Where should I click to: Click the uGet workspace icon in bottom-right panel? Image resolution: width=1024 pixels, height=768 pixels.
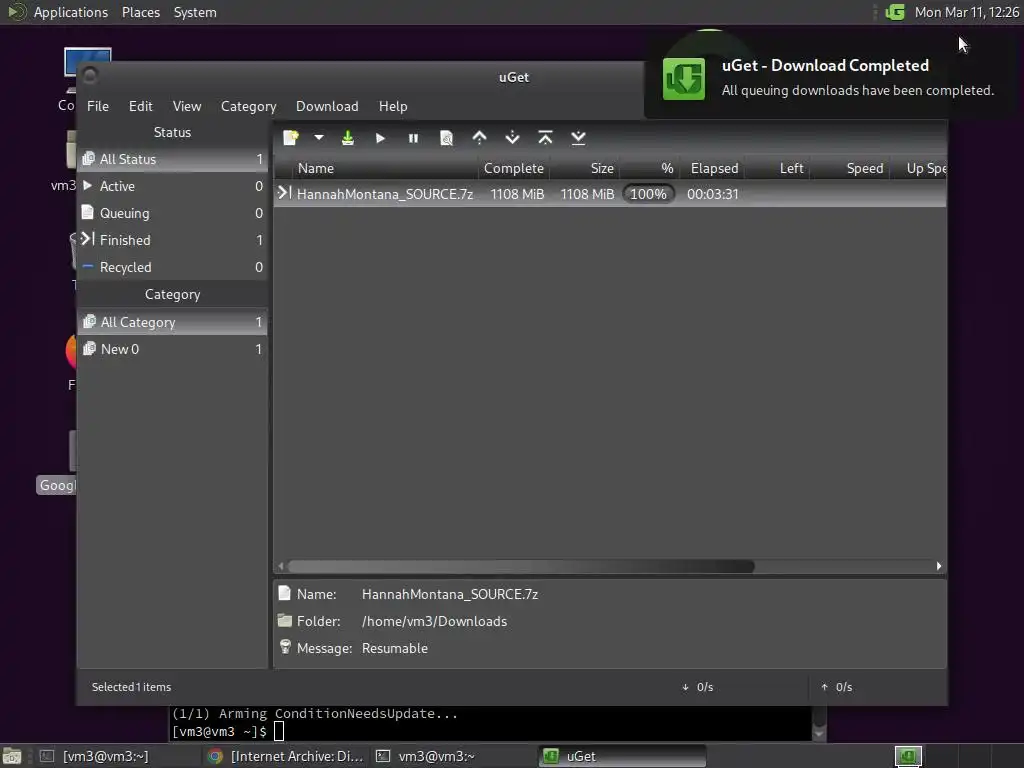coord(908,756)
